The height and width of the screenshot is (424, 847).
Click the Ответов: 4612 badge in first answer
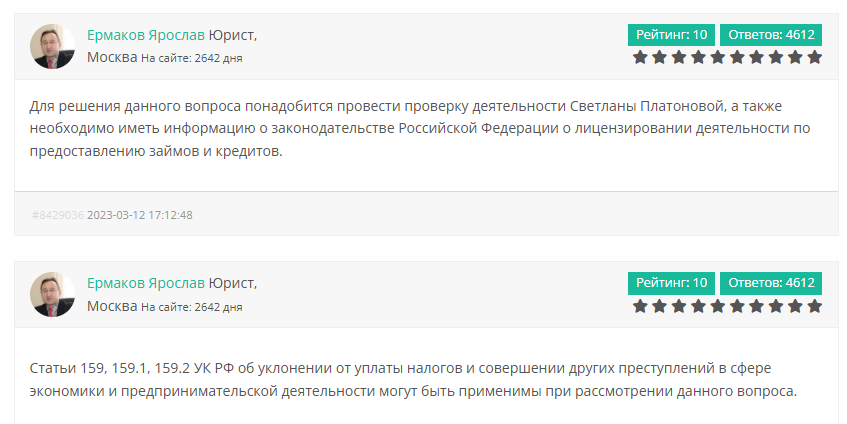tap(771, 35)
